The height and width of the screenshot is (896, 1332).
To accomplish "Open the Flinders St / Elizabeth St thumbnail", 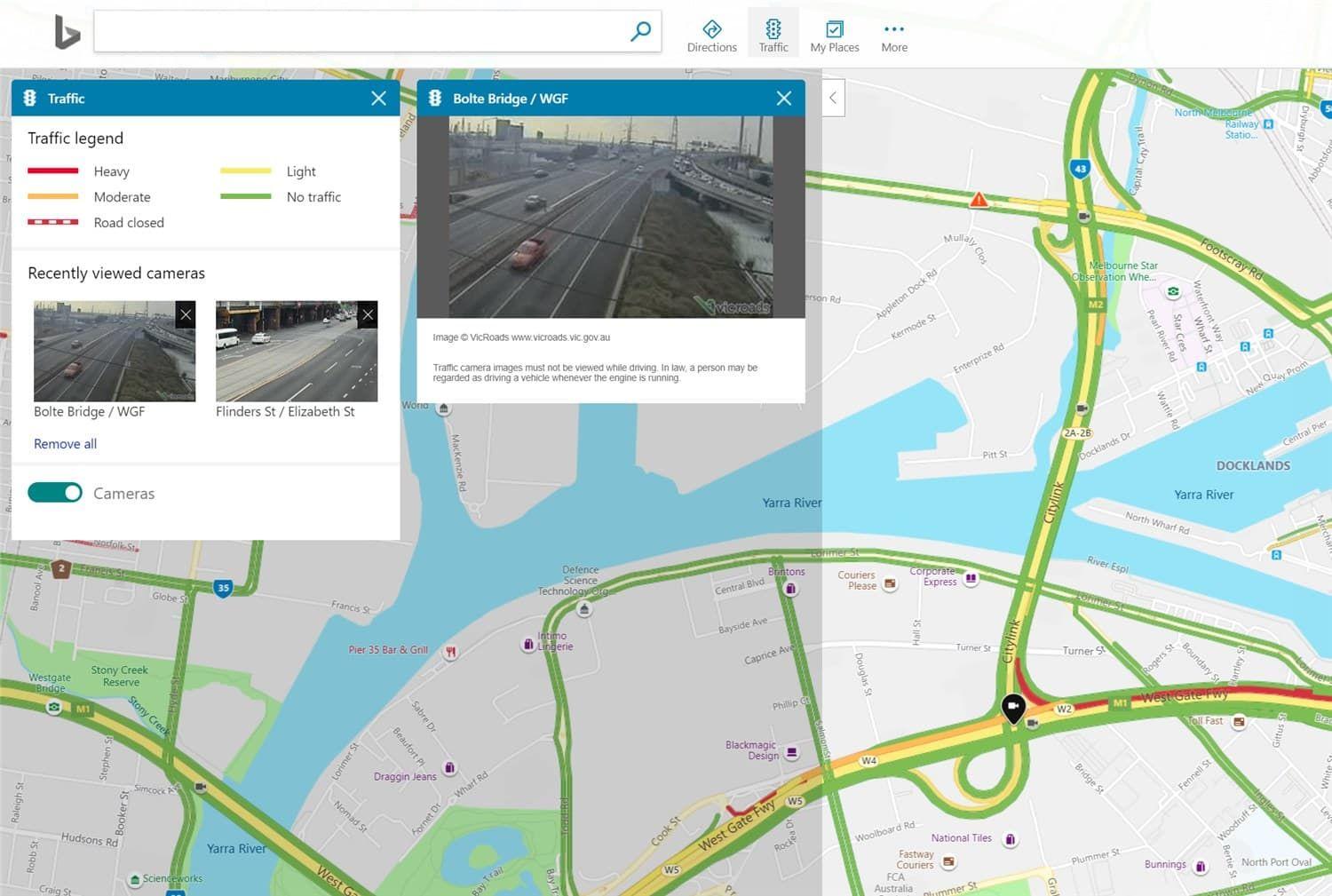I will pyautogui.click(x=296, y=352).
